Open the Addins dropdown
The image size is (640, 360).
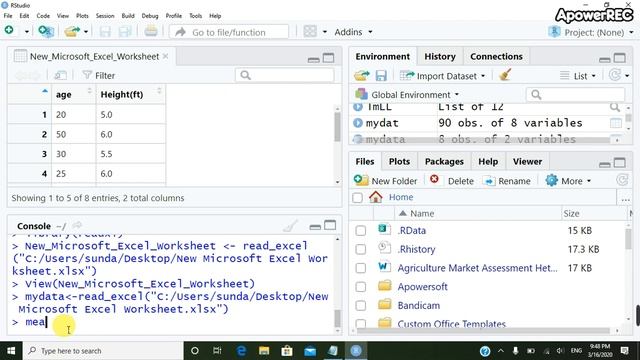(353, 32)
